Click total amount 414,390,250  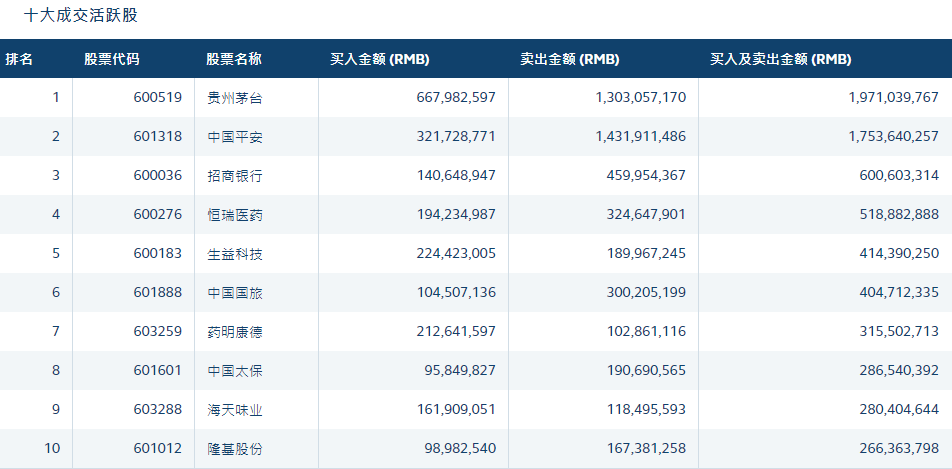899,253
